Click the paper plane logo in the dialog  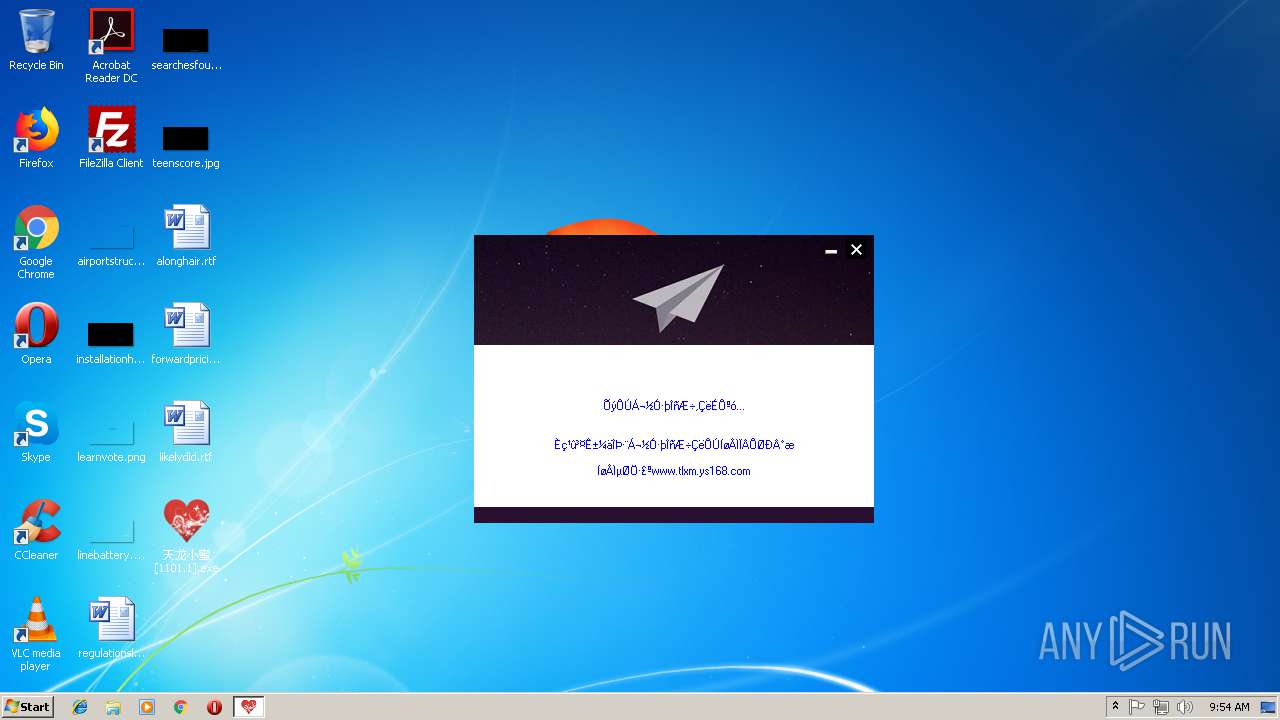[678, 298]
